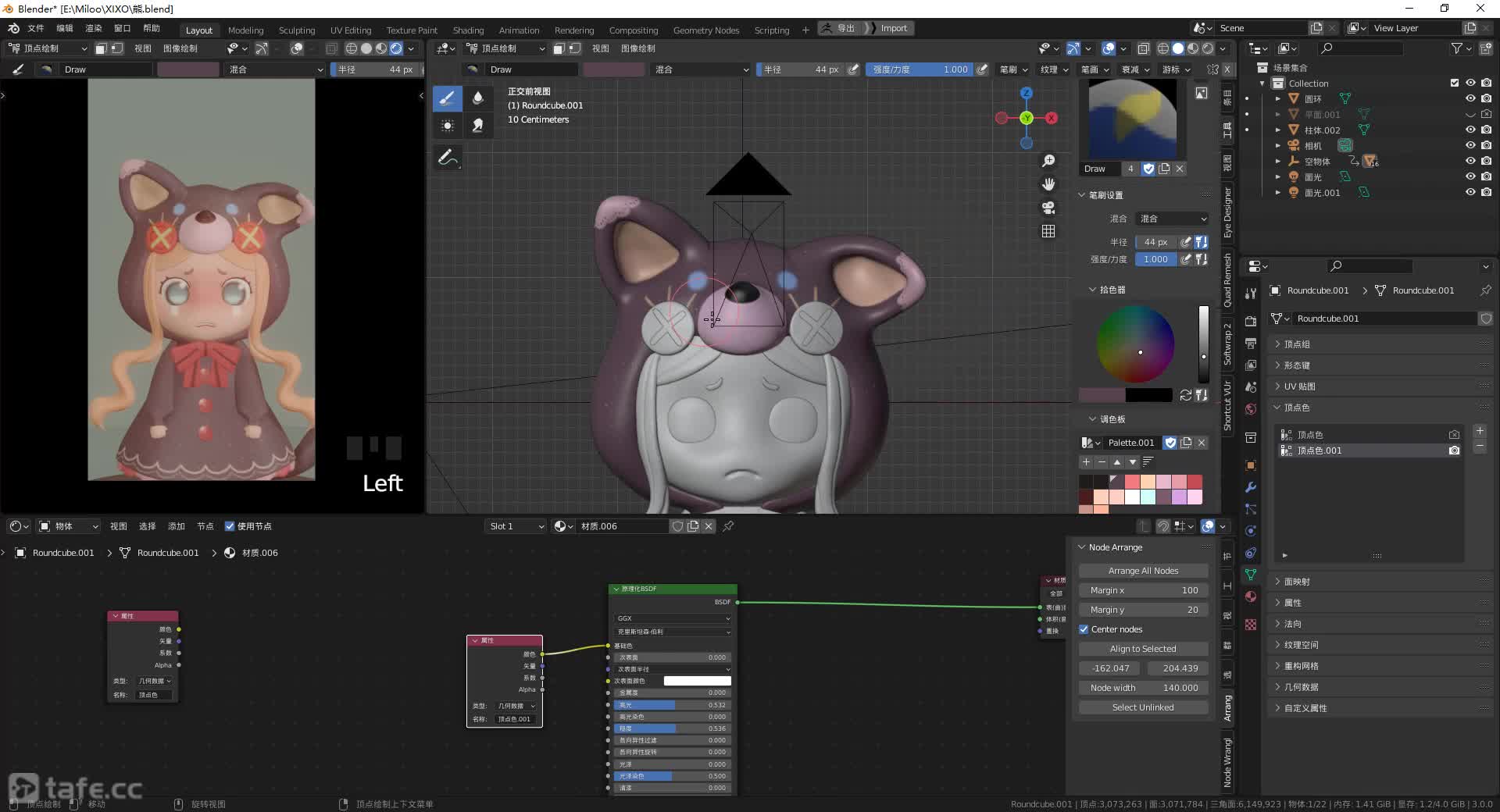Hide 相机 object in viewport
Image resolution: width=1500 pixels, height=812 pixels.
tap(1470, 146)
